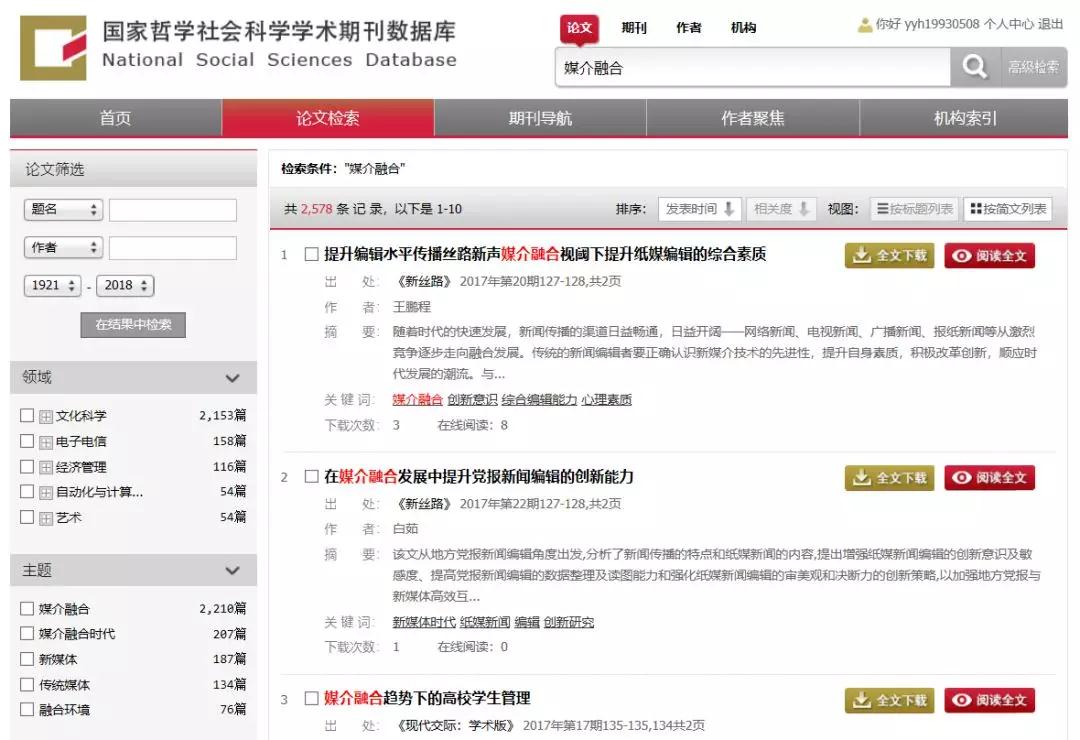Switch to the 期刊导航 tab
This screenshot has width=1080, height=740.
point(540,117)
